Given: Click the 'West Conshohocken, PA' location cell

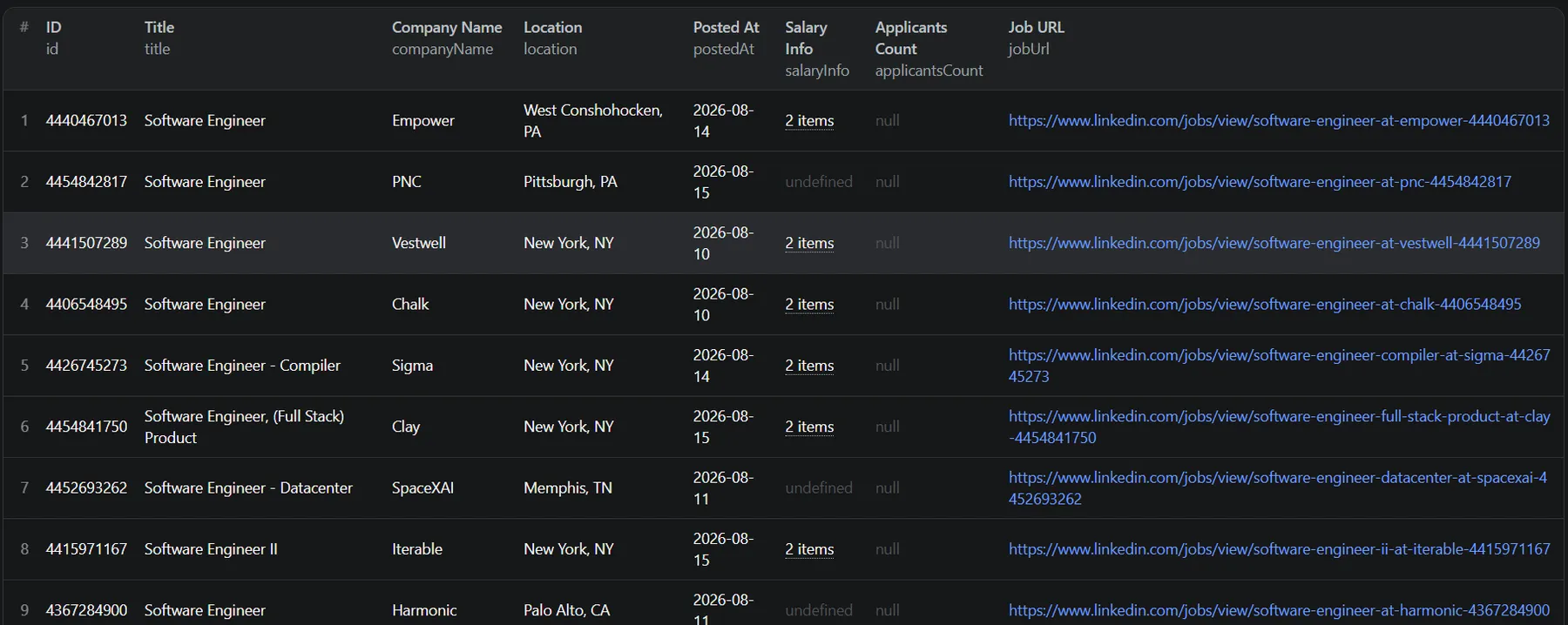Looking at the screenshot, I should click(593, 120).
